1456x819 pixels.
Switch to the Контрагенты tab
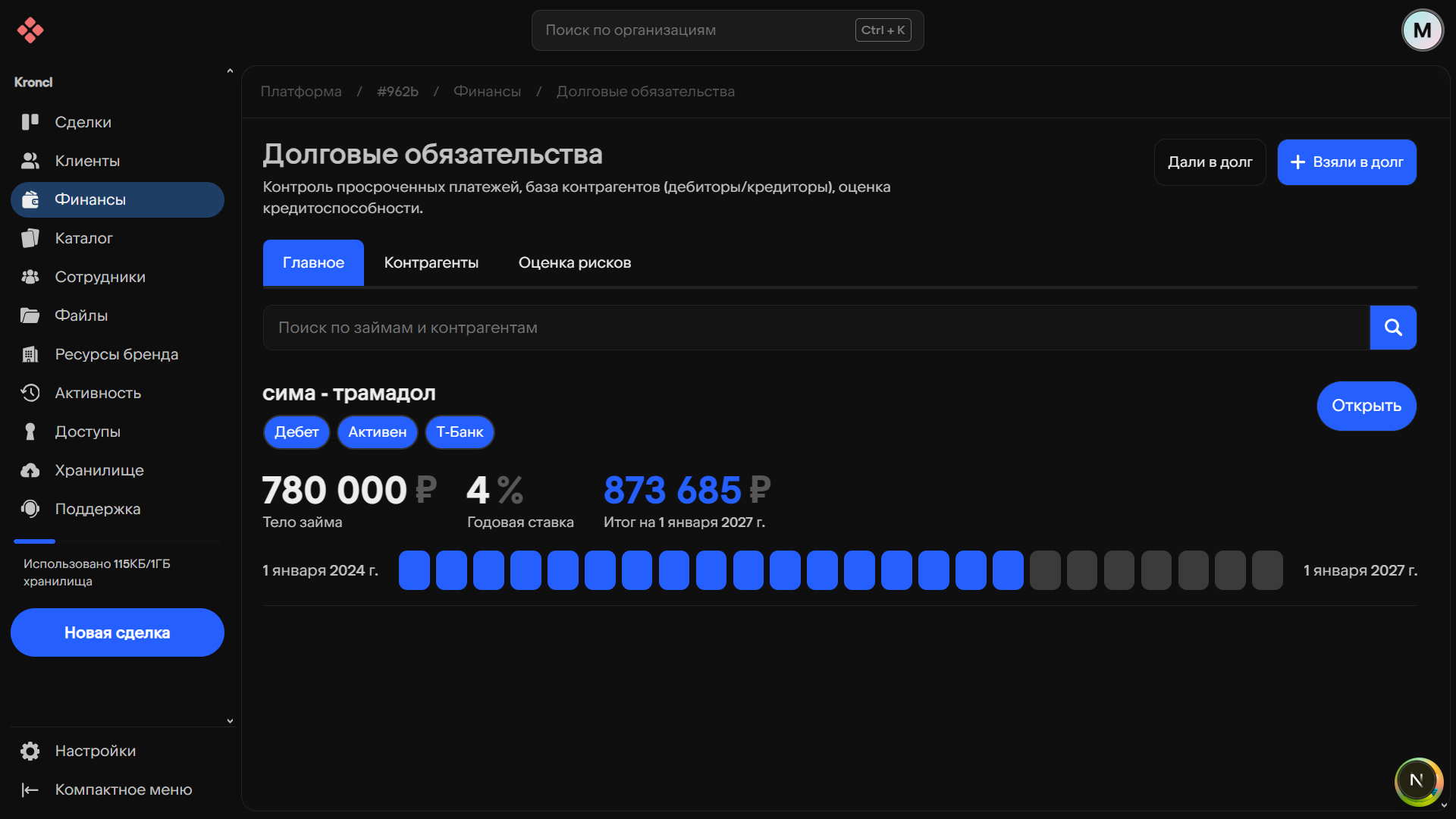pyautogui.click(x=431, y=262)
